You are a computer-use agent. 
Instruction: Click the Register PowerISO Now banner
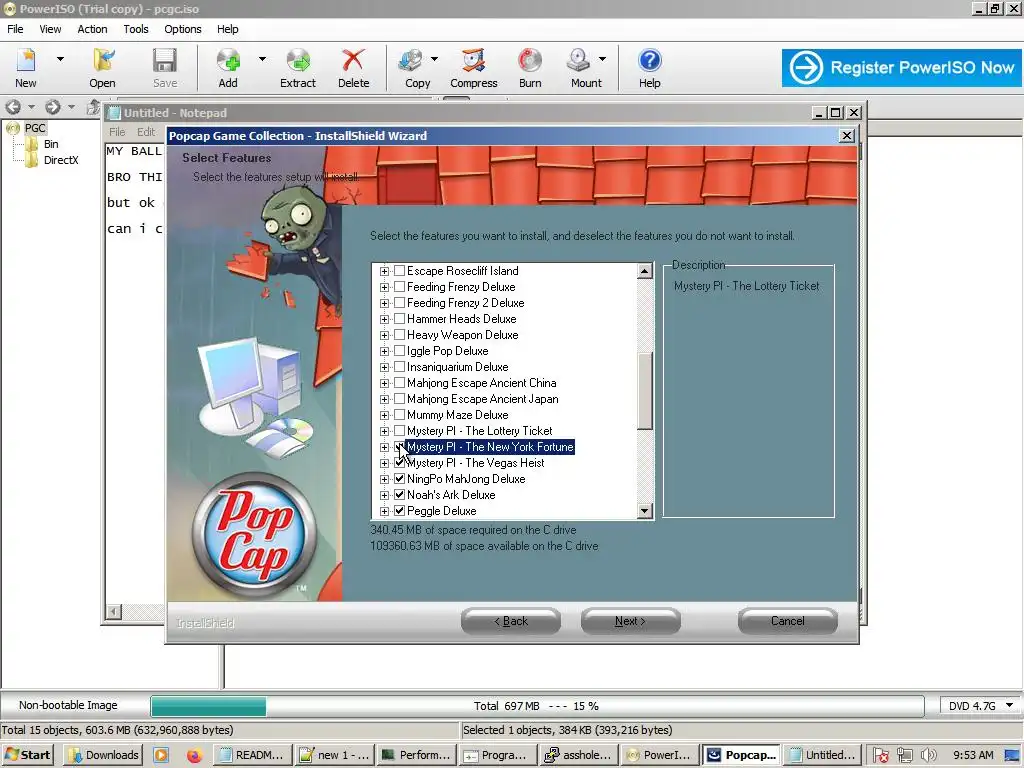click(x=902, y=67)
